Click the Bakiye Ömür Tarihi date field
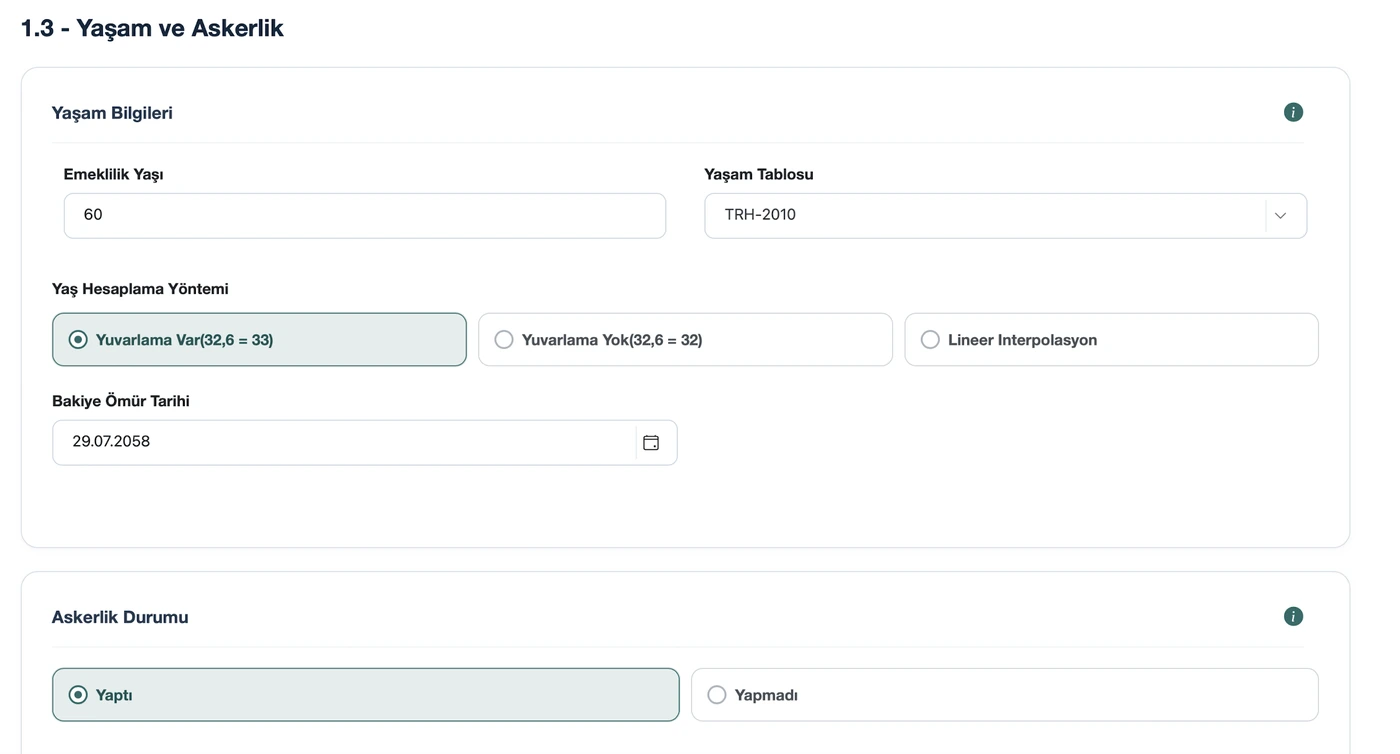Image resolution: width=1400 pixels, height=754 pixels. pyautogui.click(x=365, y=442)
